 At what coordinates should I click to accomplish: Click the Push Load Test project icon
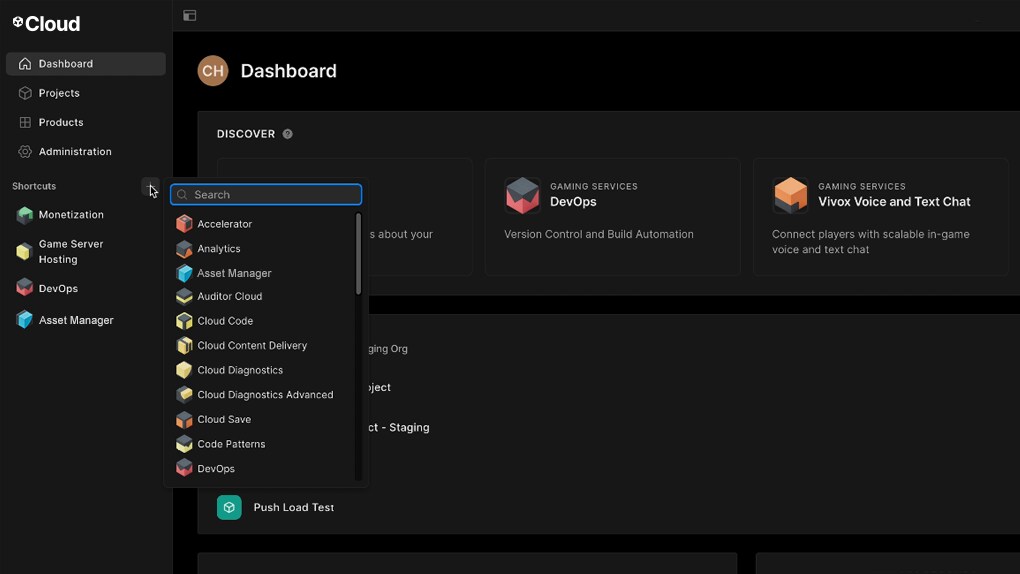click(x=229, y=508)
